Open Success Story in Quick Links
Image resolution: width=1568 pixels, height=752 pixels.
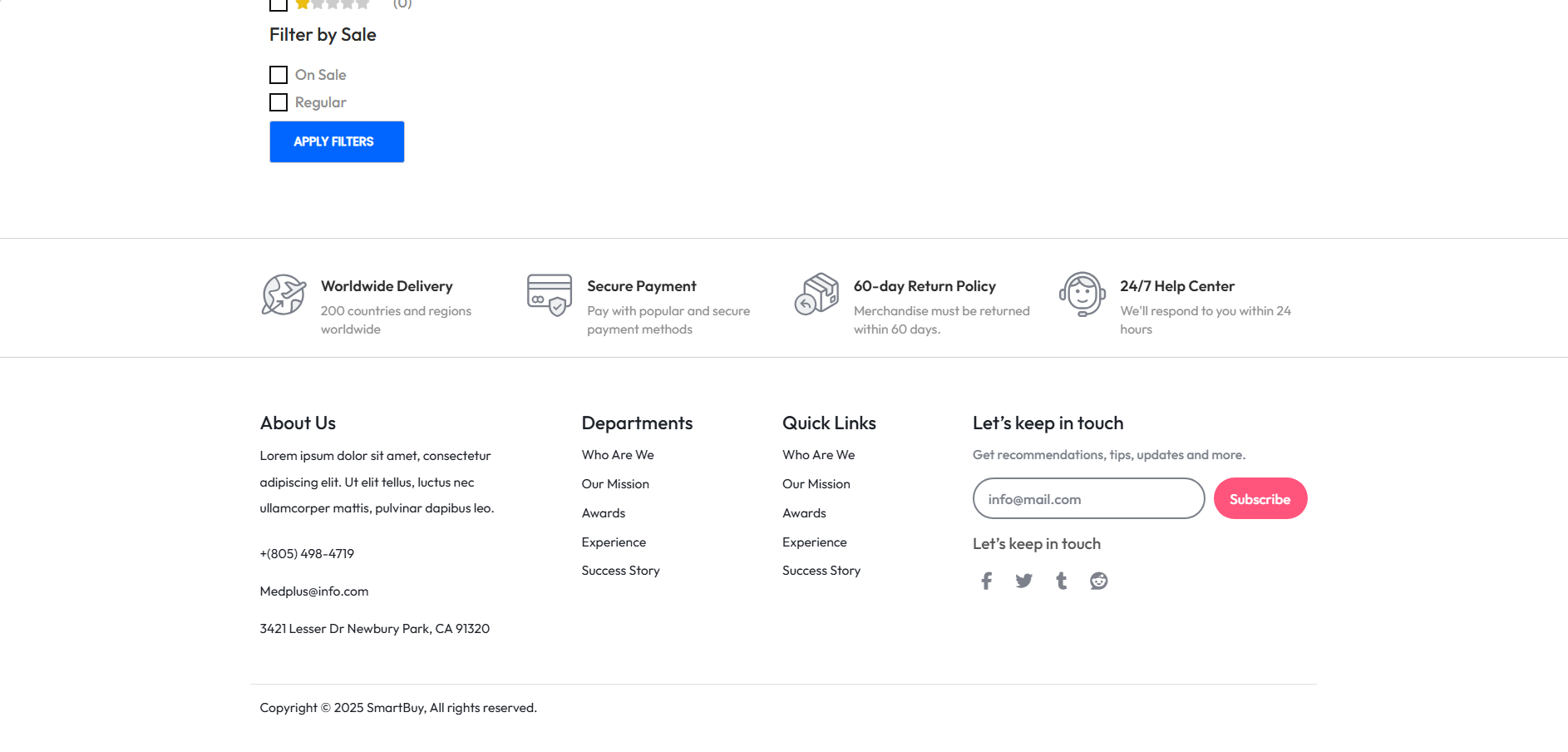(x=821, y=571)
